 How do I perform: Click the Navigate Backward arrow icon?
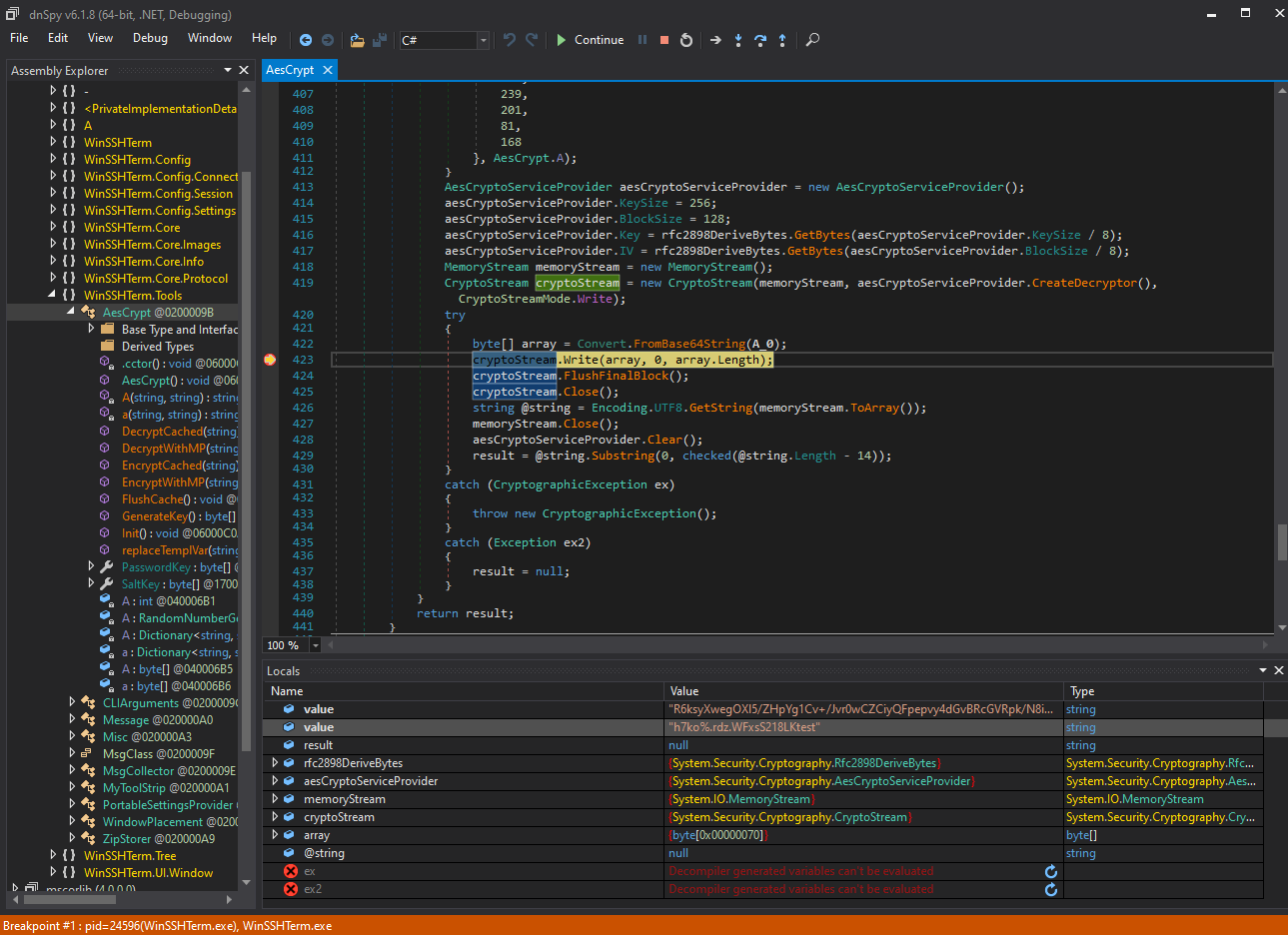[x=306, y=40]
